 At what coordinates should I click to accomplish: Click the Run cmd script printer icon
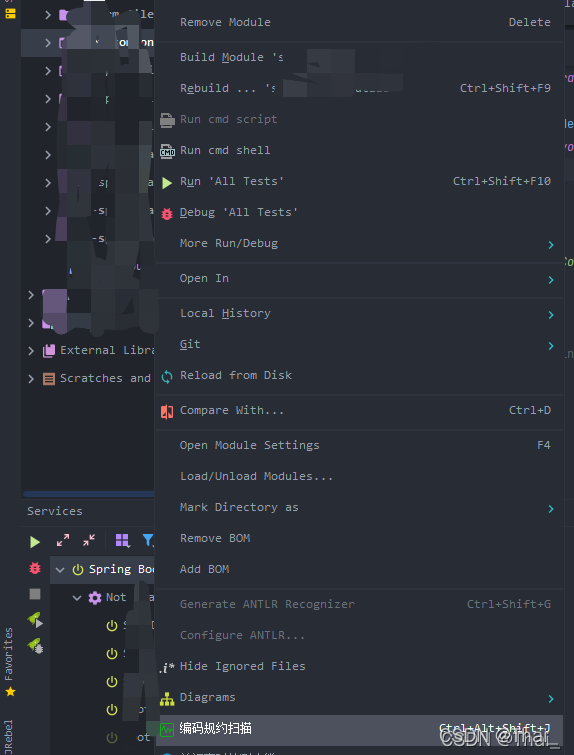tap(167, 119)
